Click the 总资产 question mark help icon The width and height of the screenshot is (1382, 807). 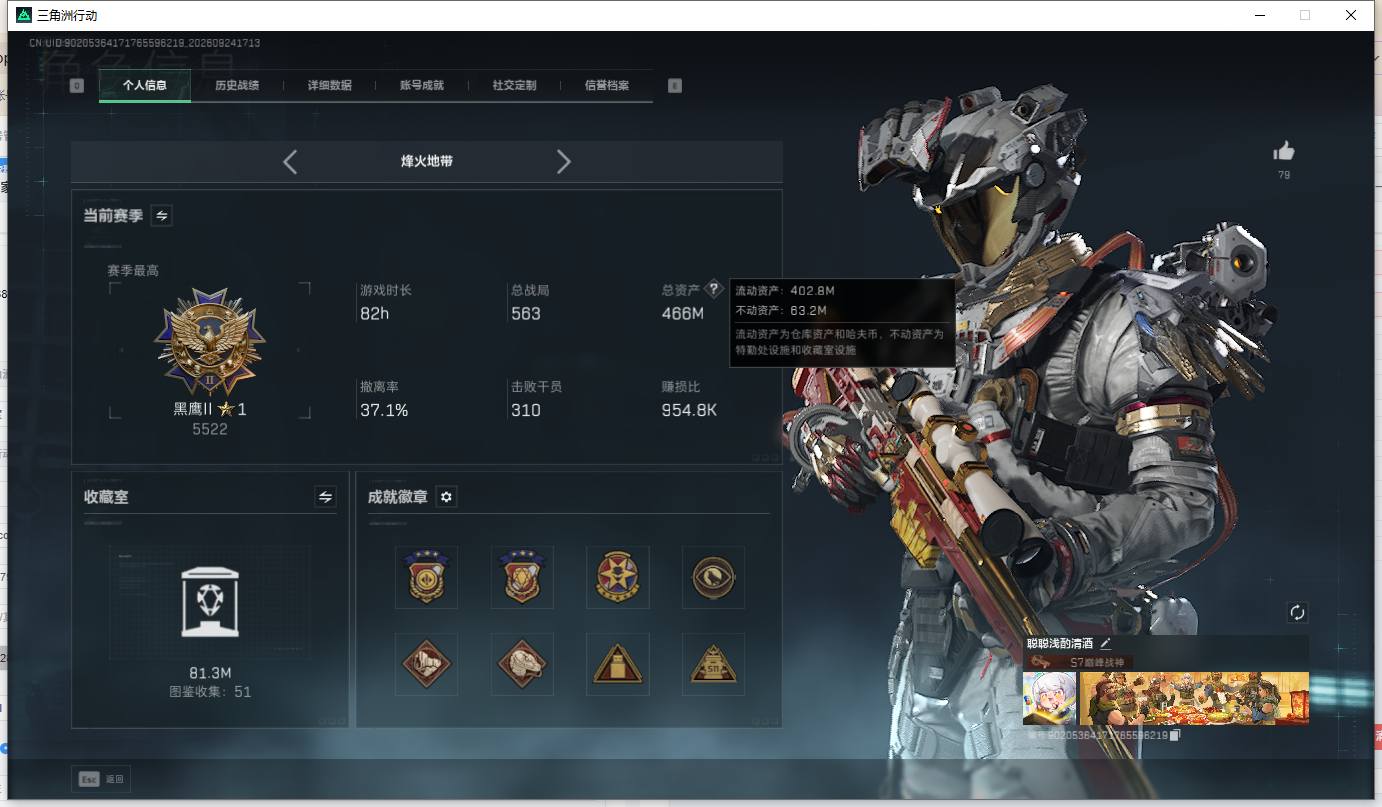coord(713,289)
